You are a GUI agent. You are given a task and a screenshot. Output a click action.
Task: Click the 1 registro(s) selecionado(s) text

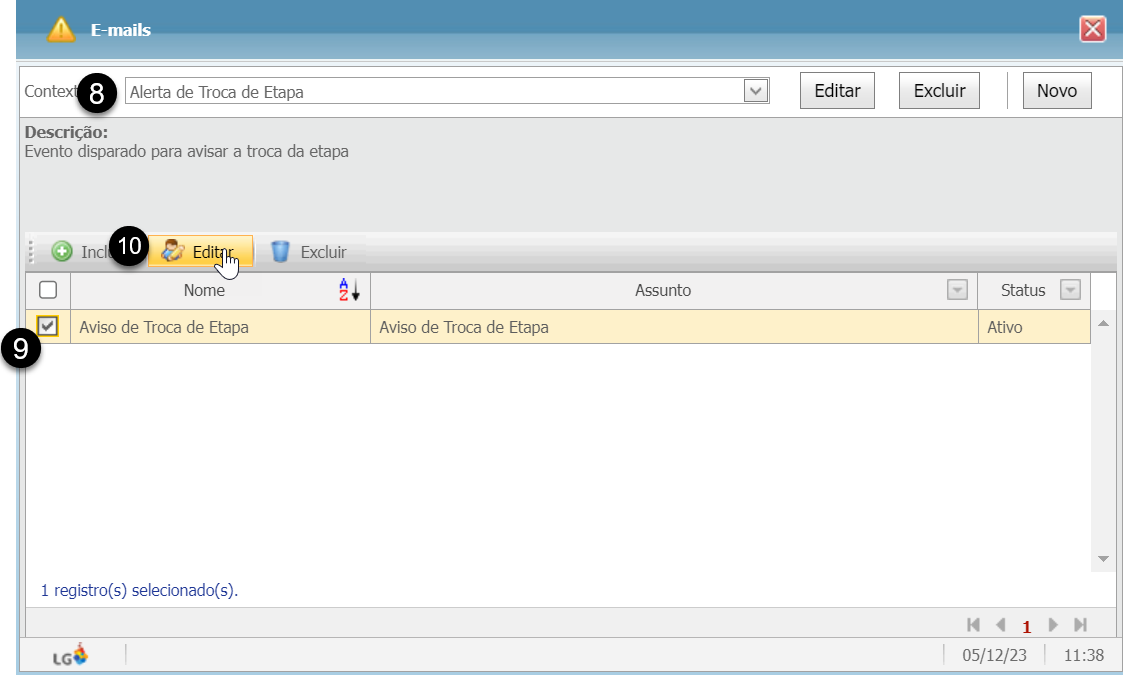tap(139, 590)
